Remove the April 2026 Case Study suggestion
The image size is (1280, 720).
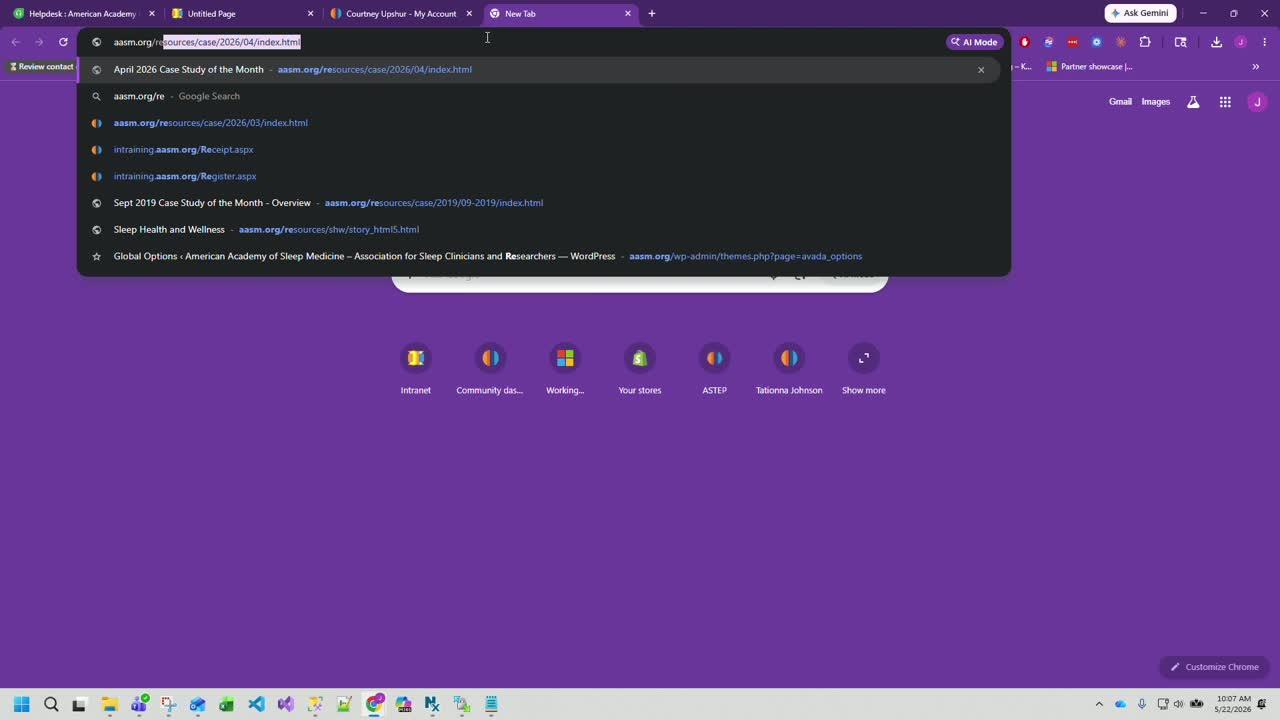pyautogui.click(x=981, y=70)
